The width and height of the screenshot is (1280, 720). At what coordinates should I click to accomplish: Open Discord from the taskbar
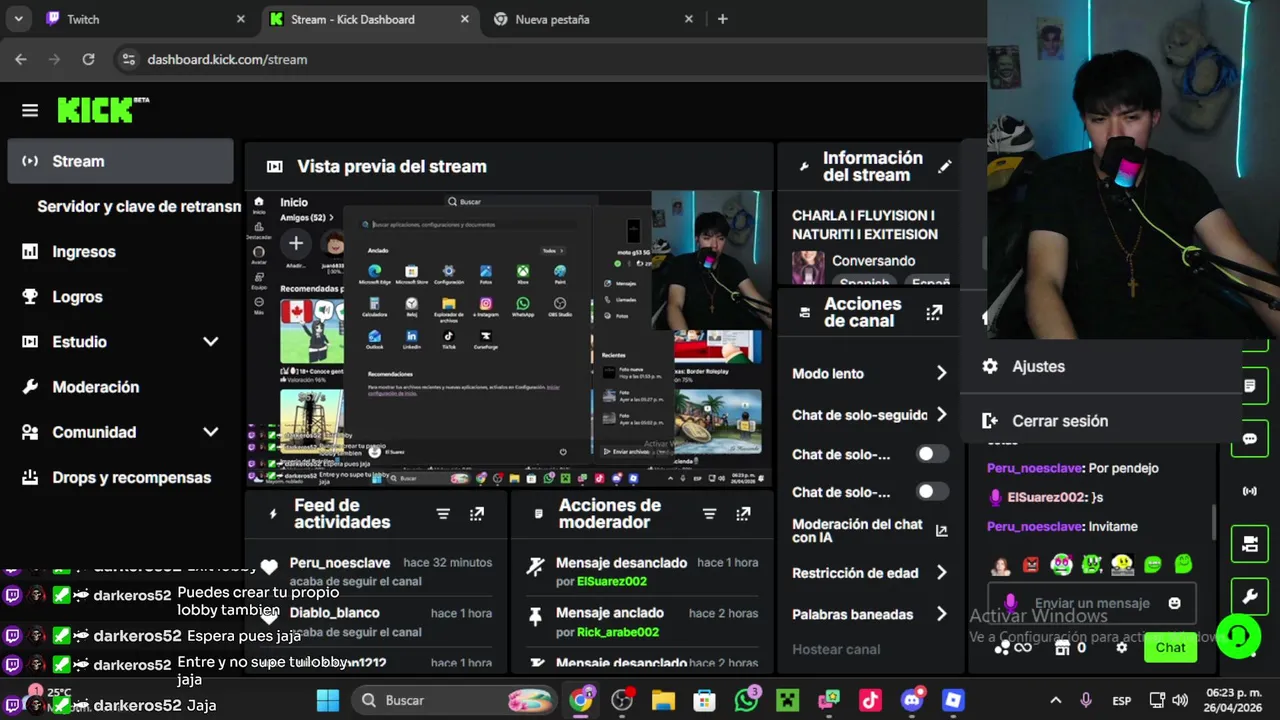(912, 700)
